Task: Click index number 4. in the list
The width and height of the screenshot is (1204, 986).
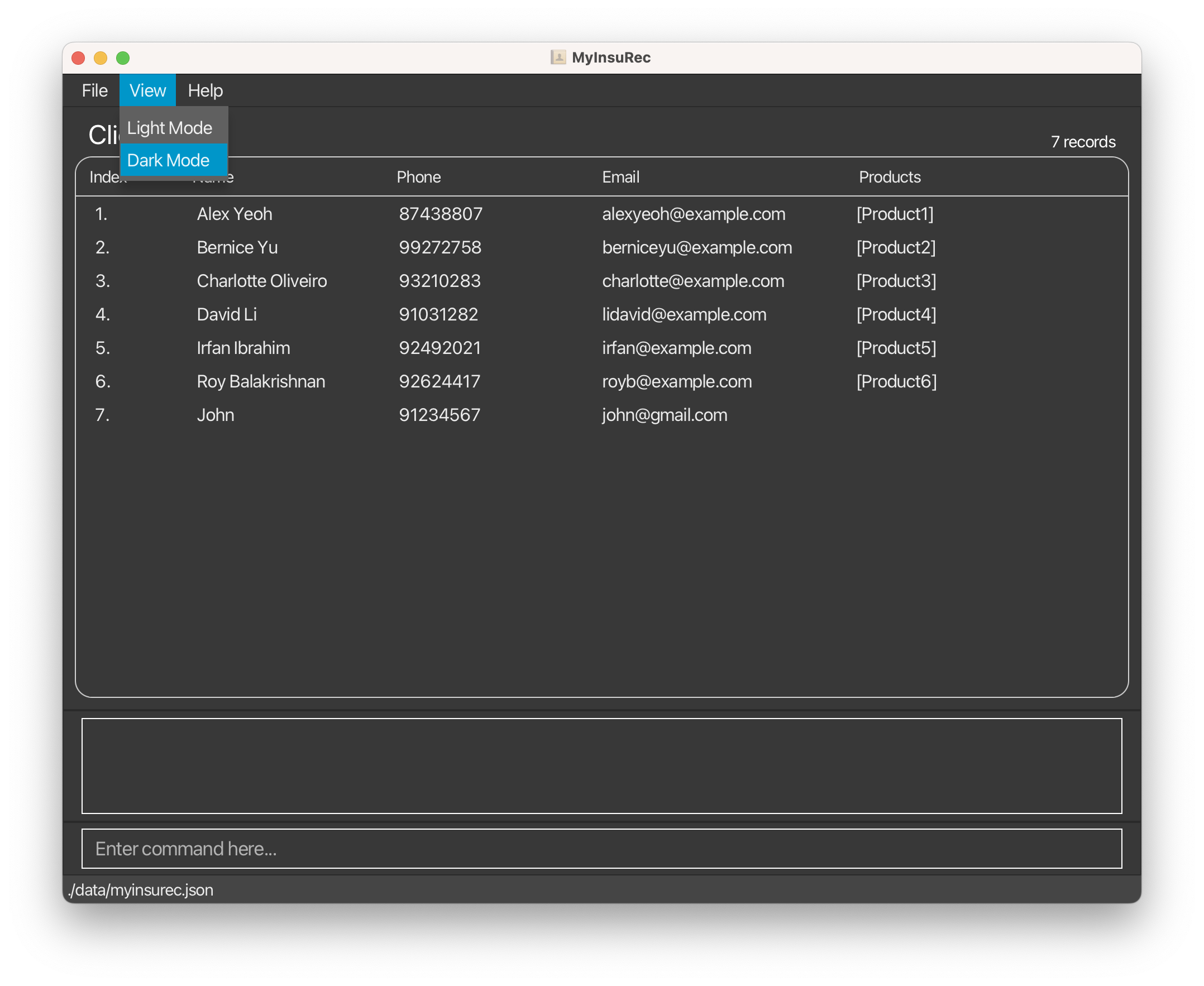Action: pyautogui.click(x=102, y=315)
